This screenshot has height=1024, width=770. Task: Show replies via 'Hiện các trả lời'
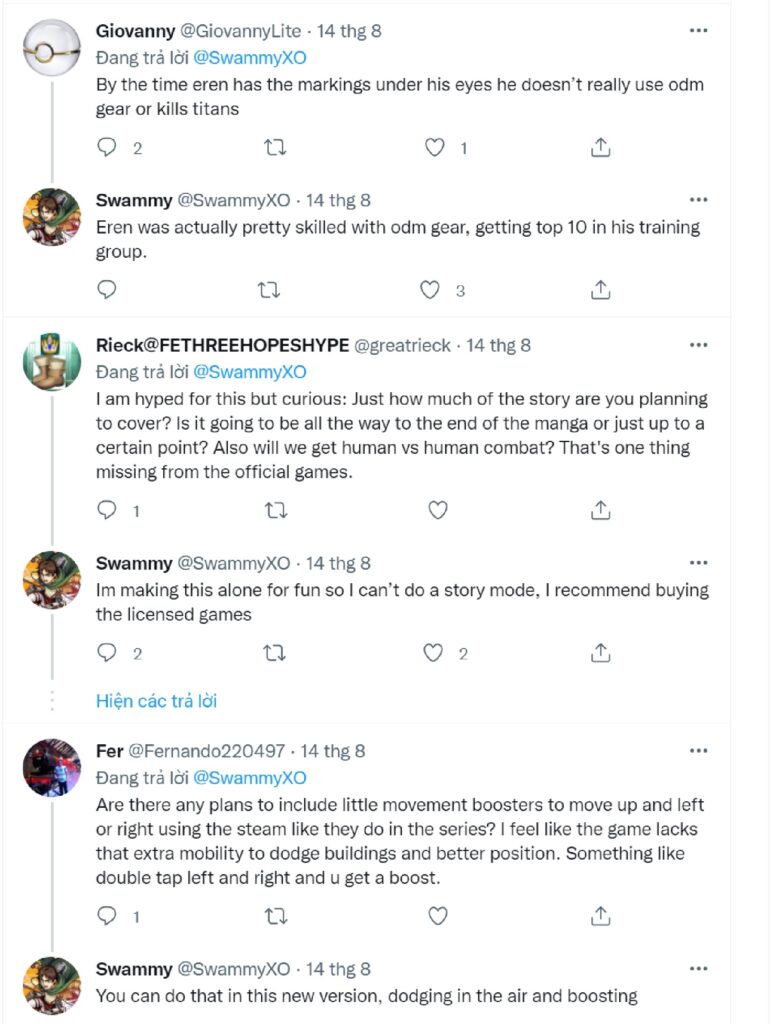156,701
